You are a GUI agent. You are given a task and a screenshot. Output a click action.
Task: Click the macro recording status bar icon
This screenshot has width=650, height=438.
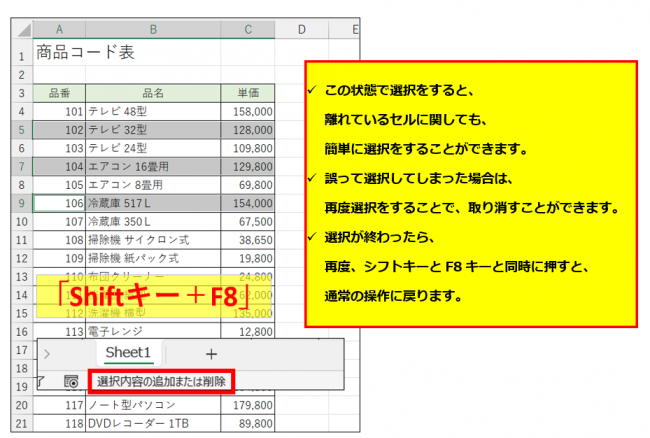click(71, 382)
